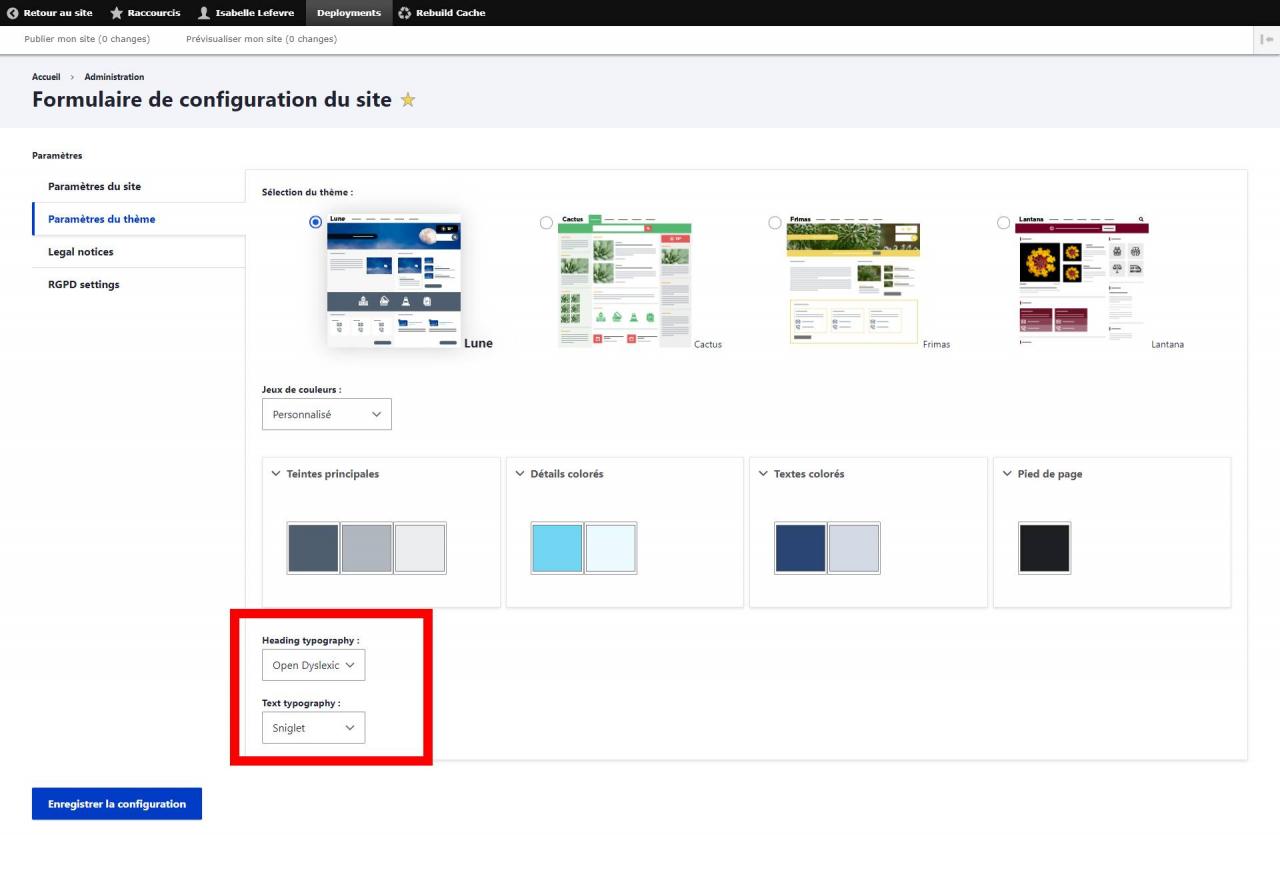
Task: Choose the Lantana theme radio button
Action: pos(1003,222)
